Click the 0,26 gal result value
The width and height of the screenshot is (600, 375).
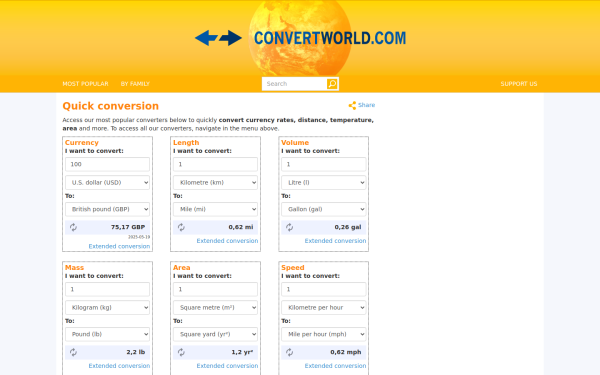point(348,227)
